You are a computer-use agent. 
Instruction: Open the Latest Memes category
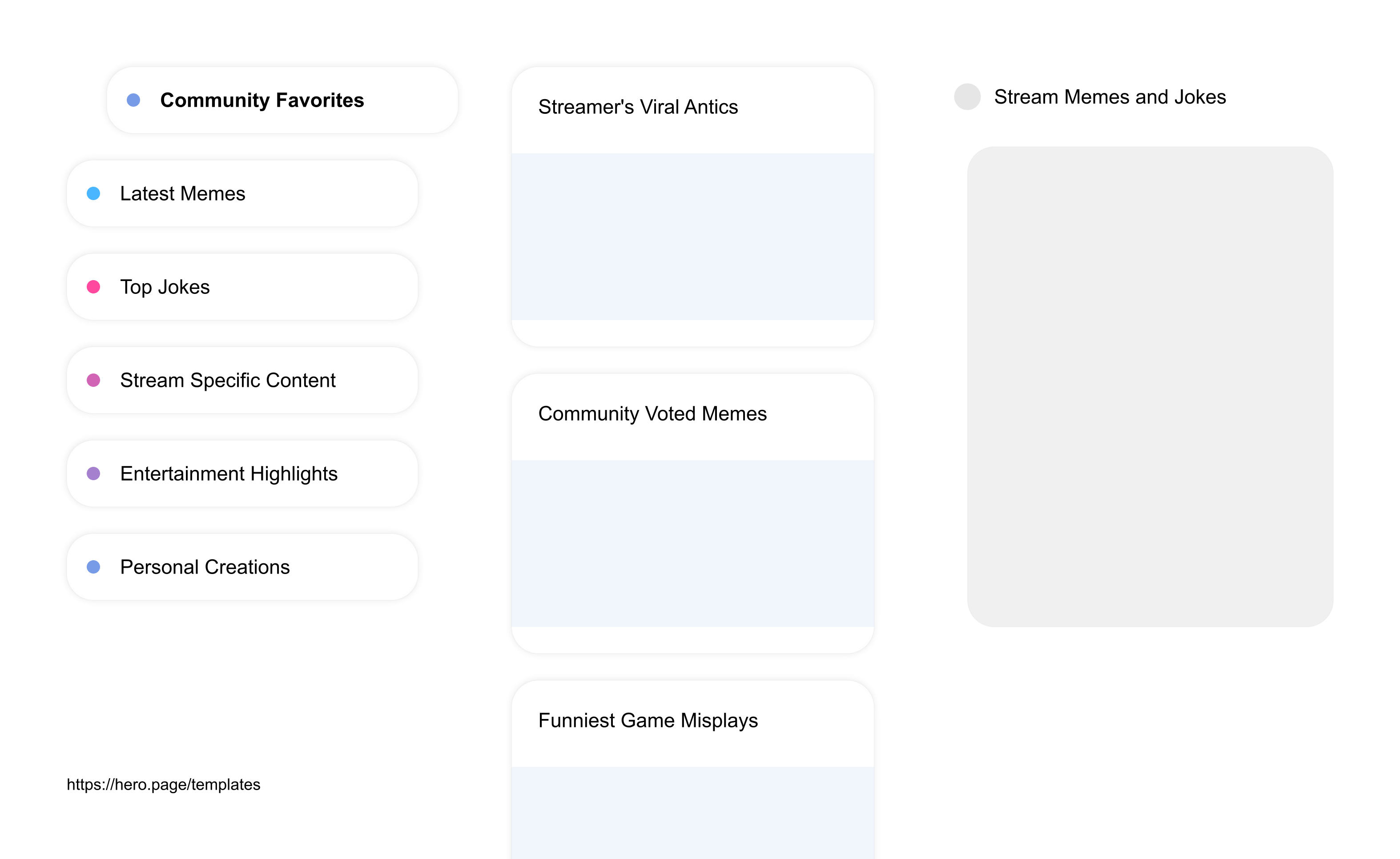point(243,194)
